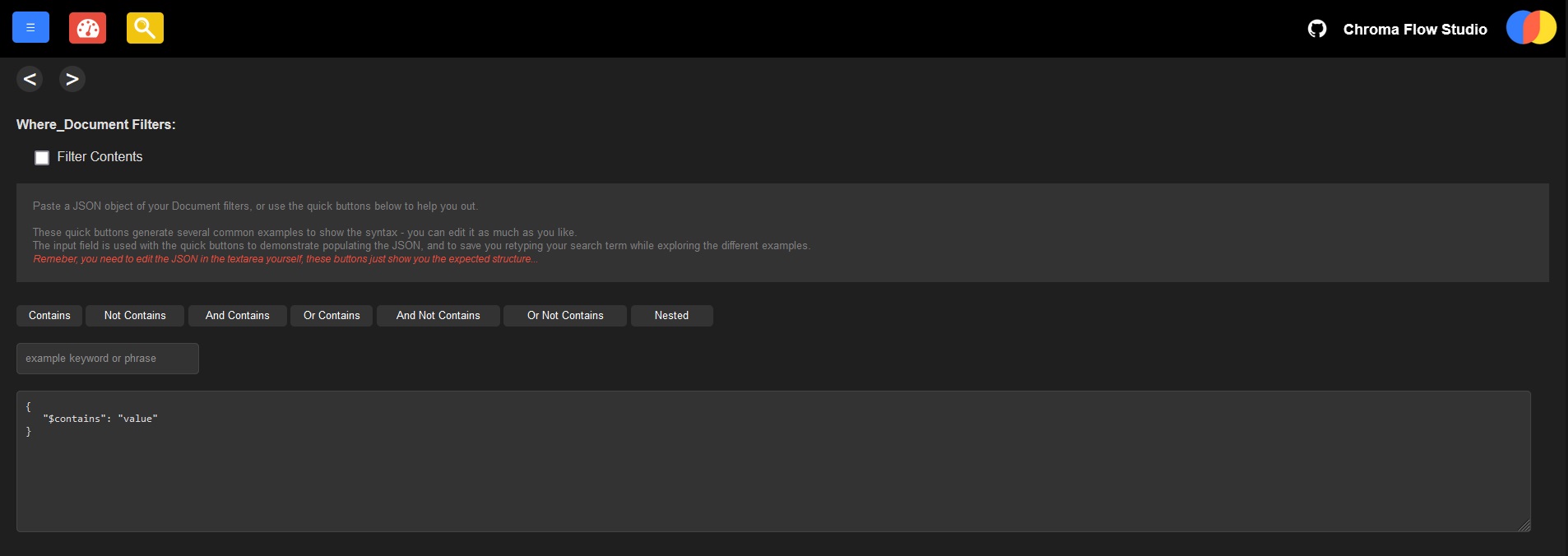
Task: Click the yellow search magnifier icon
Action: tap(145, 28)
